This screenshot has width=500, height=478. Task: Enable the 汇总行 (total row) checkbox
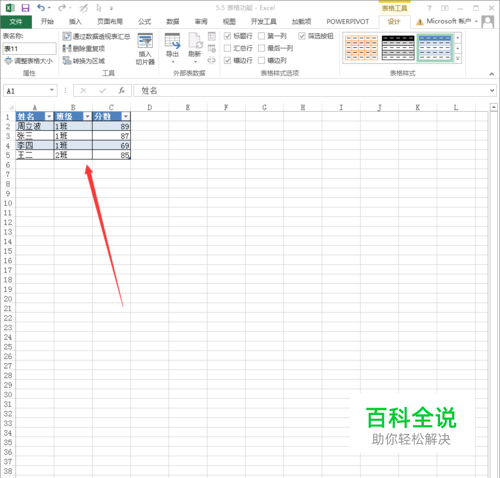[x=228, y=48]
